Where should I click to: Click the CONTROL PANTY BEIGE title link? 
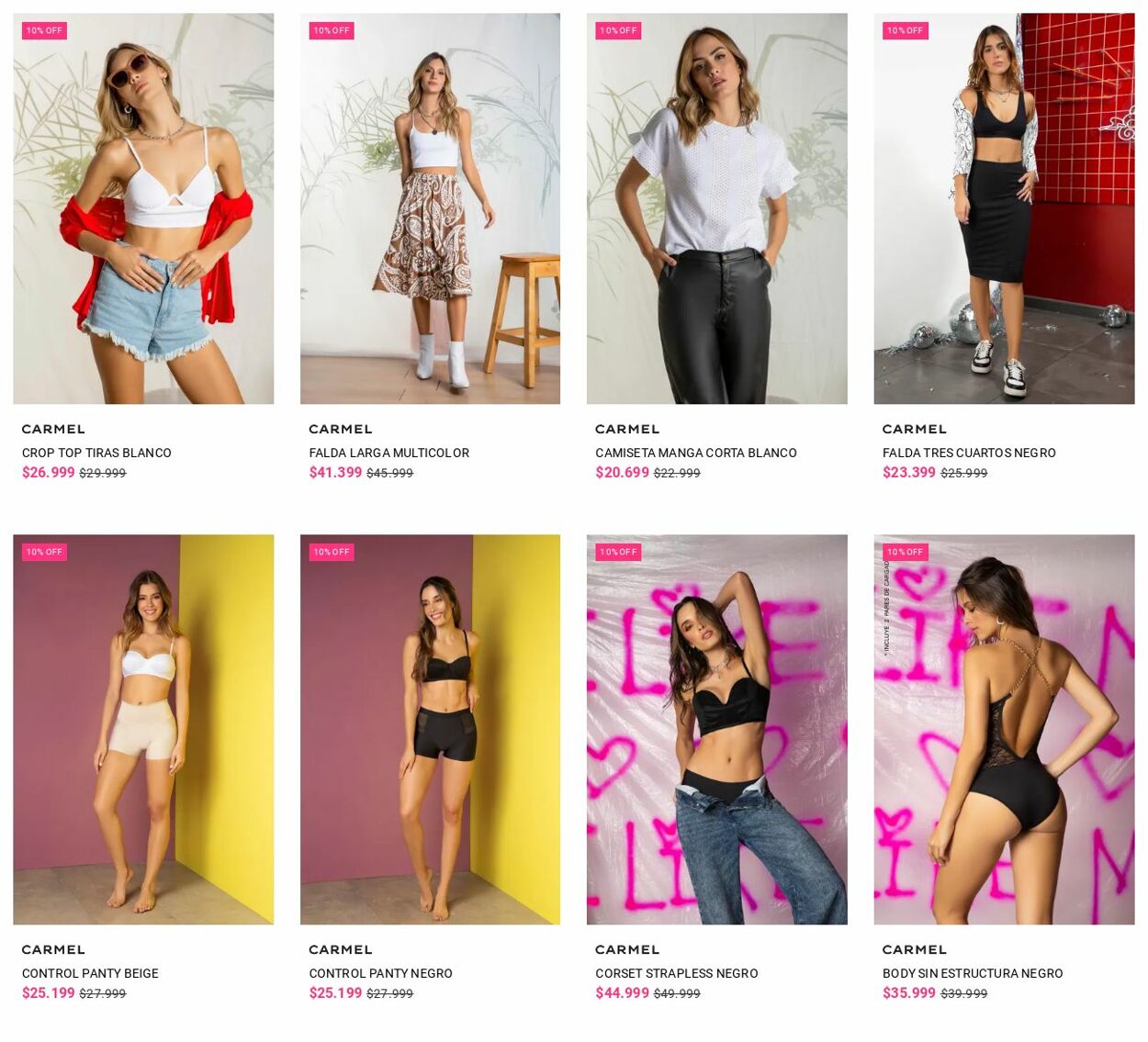(90, 973)
